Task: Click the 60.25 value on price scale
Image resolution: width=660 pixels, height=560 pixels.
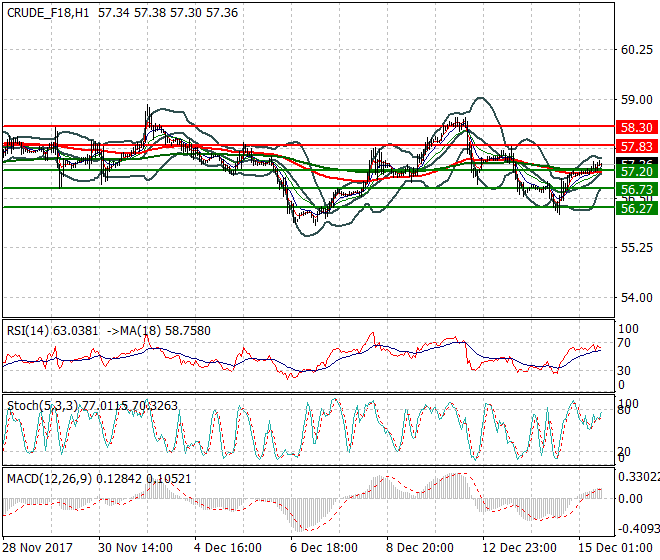Action: coord(636,50)
